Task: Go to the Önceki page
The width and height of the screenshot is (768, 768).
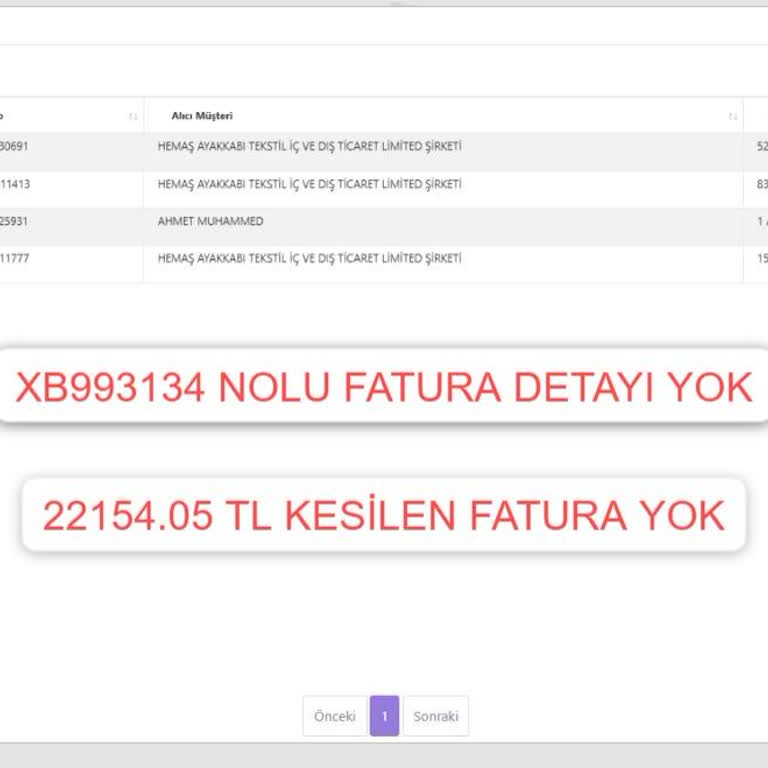Action: click(335, 716)
